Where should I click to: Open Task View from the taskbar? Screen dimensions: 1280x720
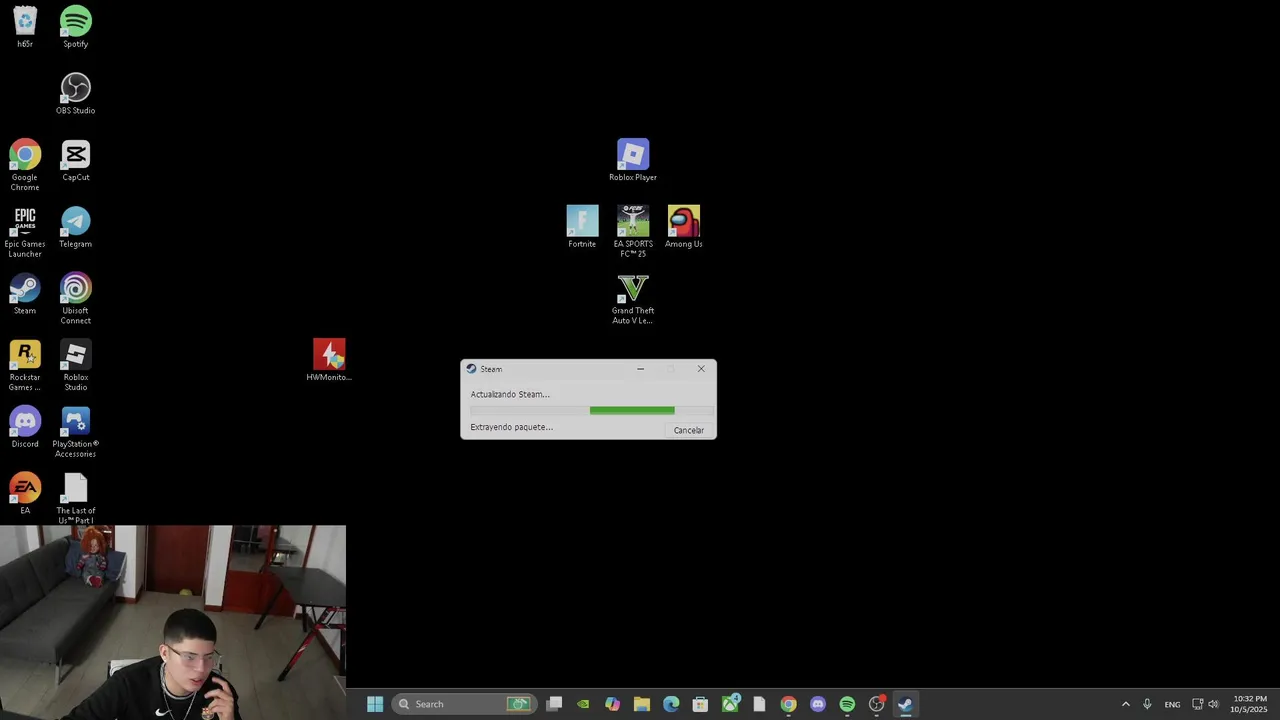click(554, 704)
